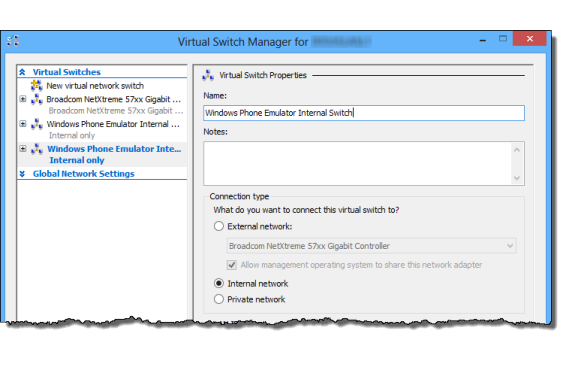This screenshot has width=563, height=366.
Task: Collapse the Virtual Switches section chevron
Action: click(22, 72)
